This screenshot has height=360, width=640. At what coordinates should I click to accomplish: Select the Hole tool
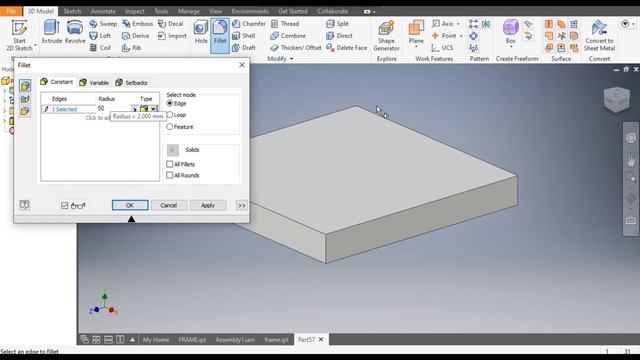(x=201, y=32)
